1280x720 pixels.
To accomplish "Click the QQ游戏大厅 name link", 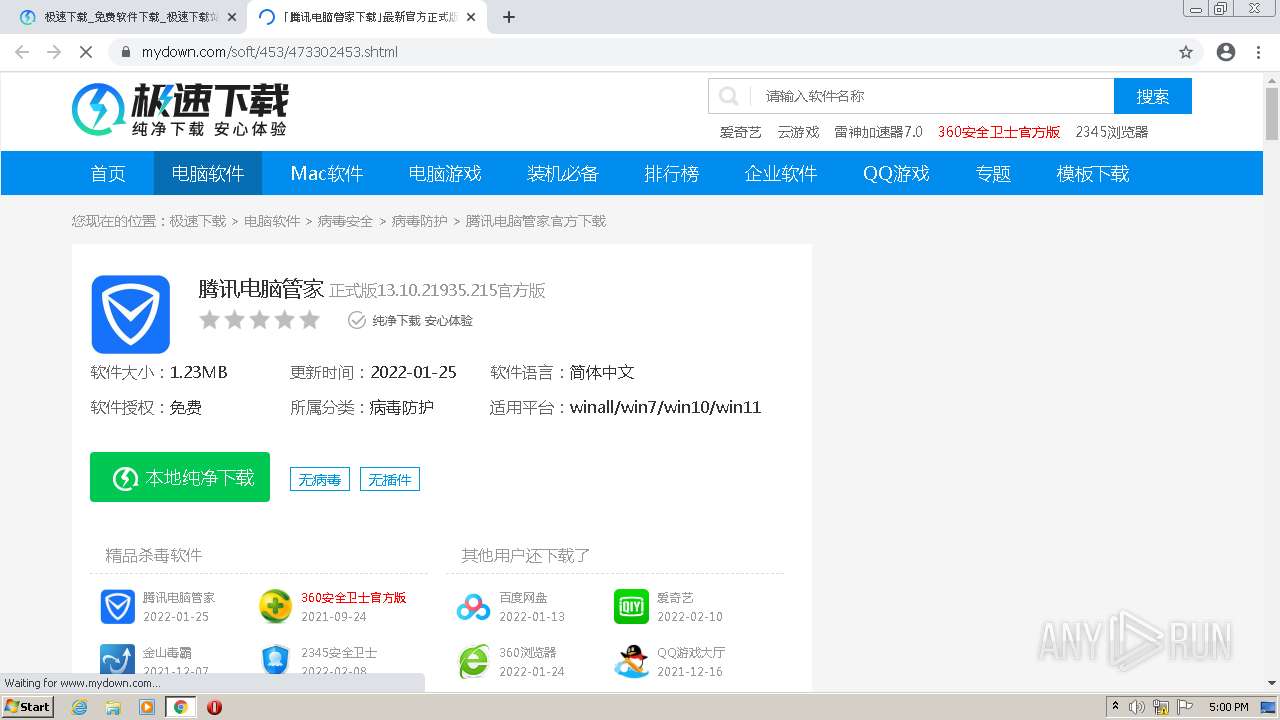I will tap(691, 652).
